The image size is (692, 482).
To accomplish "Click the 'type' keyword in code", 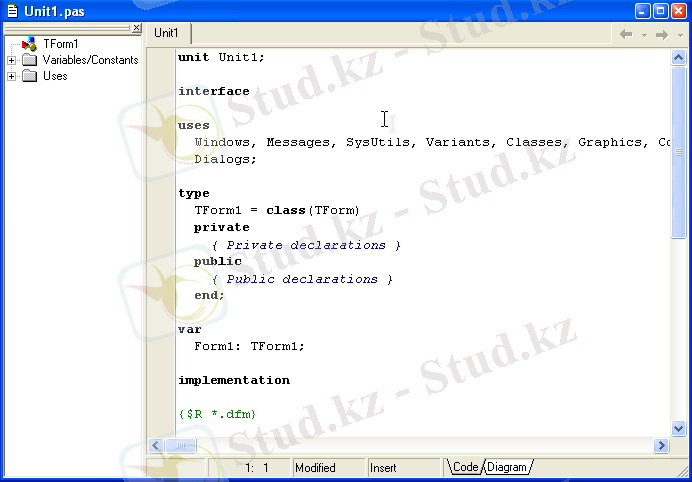I will pos(194,193).
